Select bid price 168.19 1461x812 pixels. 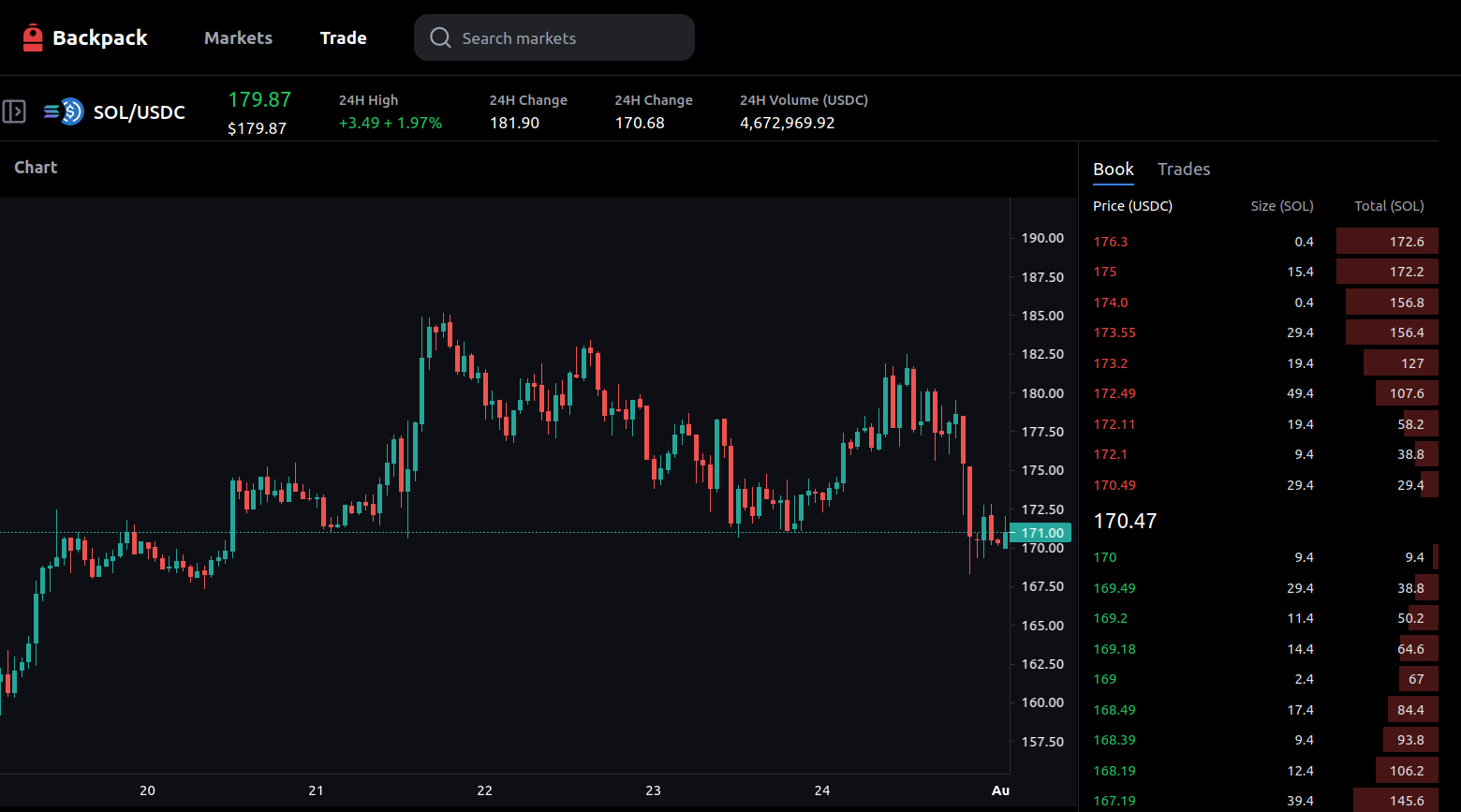coord(1114,771)
